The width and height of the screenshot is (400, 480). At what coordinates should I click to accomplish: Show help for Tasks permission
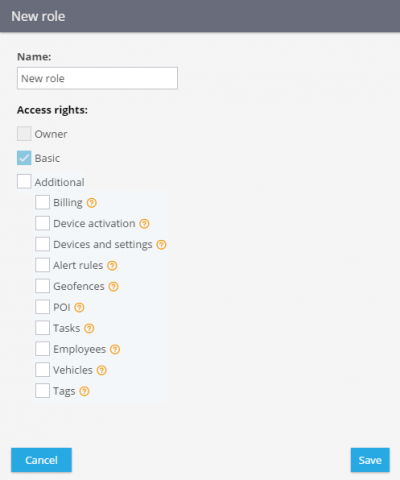(x=89, y=328)
